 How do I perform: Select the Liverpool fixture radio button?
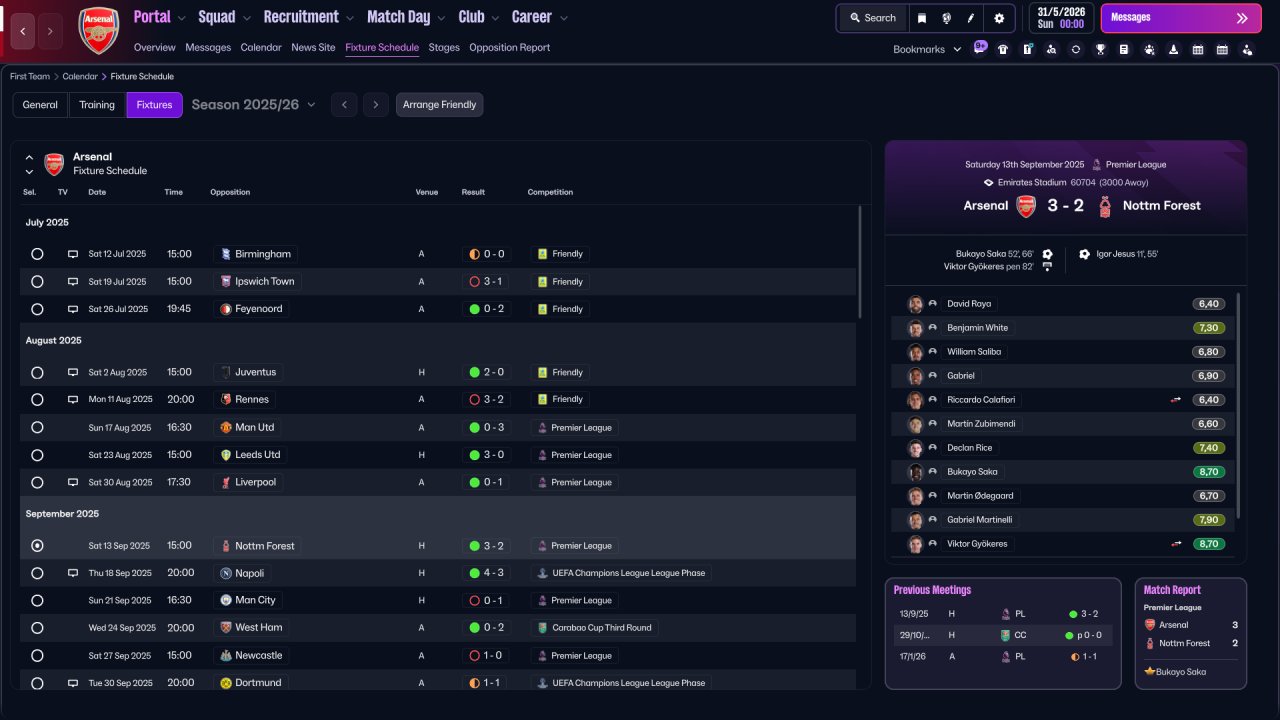pos(37,482)
